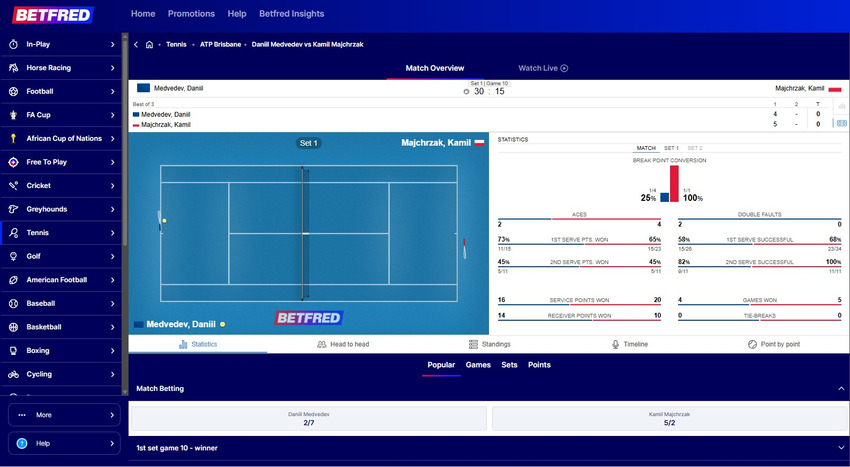The image size is (850, 467).
Task: Select the Points markets tab
Action: coord(539,365)
